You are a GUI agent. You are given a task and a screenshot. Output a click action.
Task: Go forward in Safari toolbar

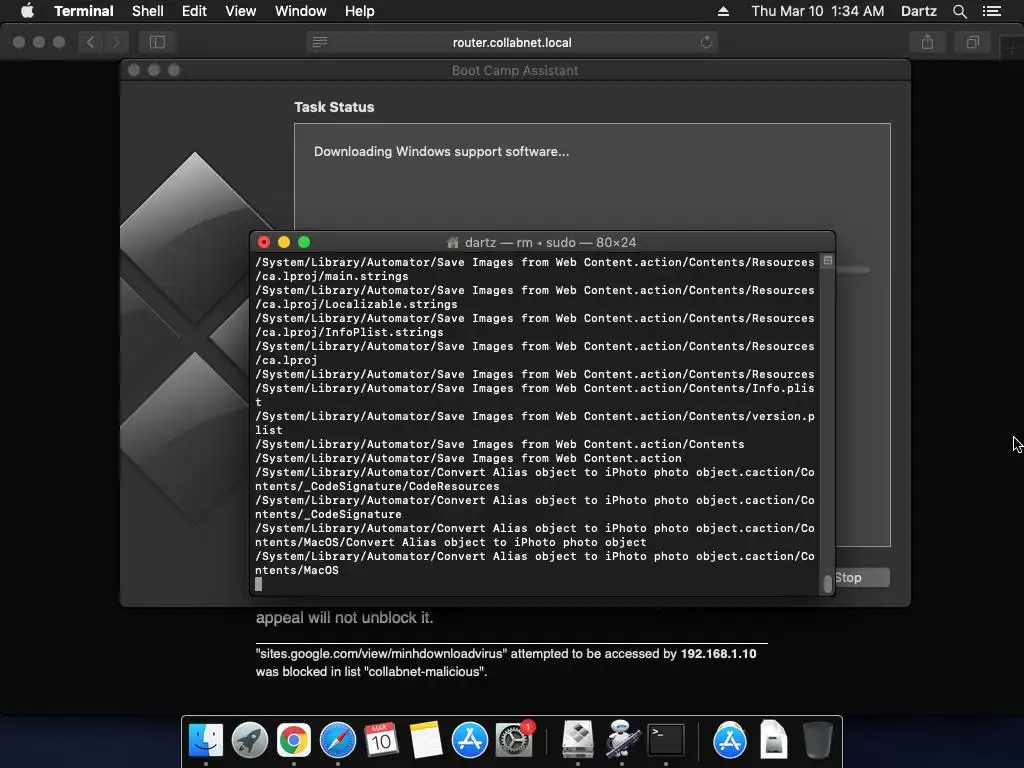116,42
